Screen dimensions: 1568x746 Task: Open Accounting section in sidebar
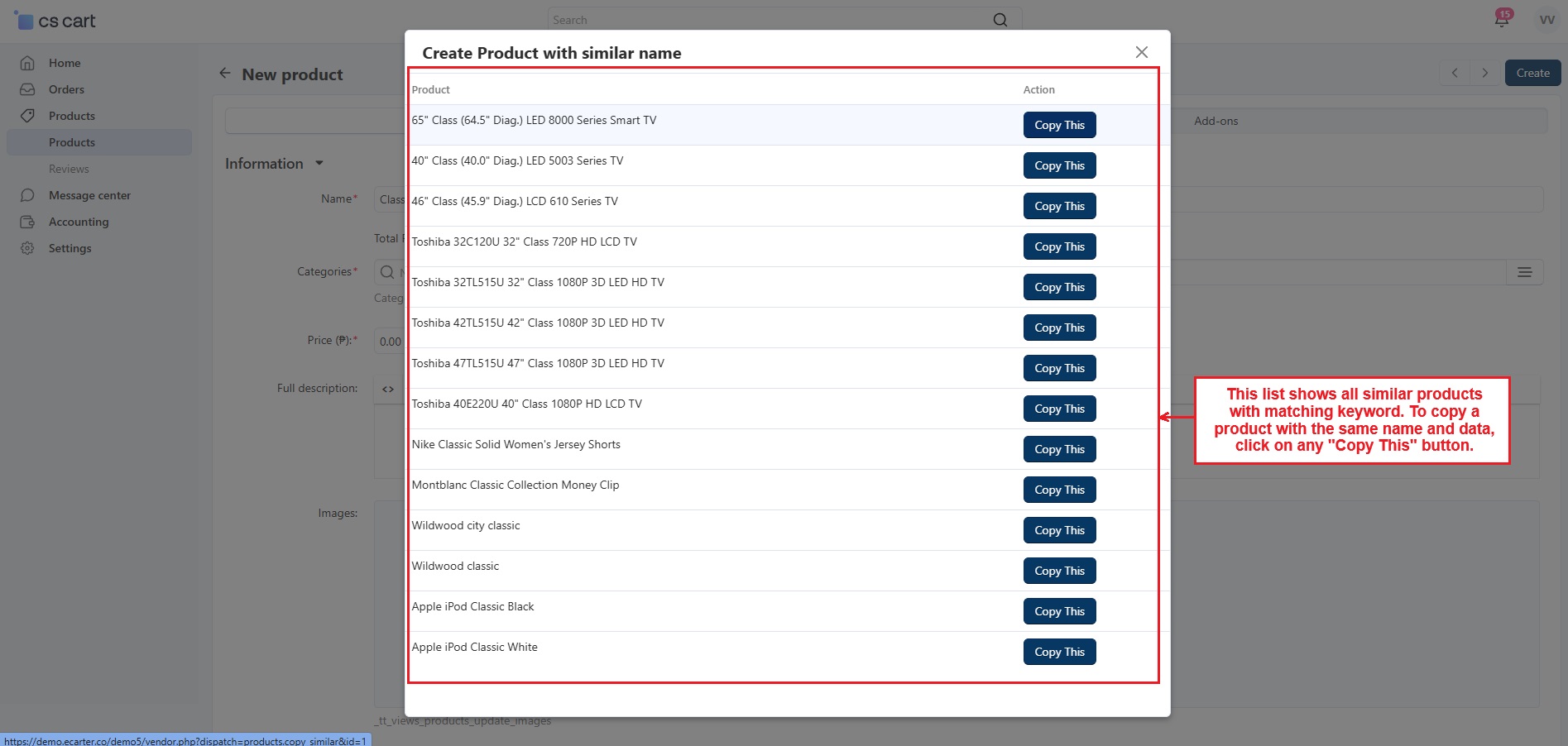79,222
